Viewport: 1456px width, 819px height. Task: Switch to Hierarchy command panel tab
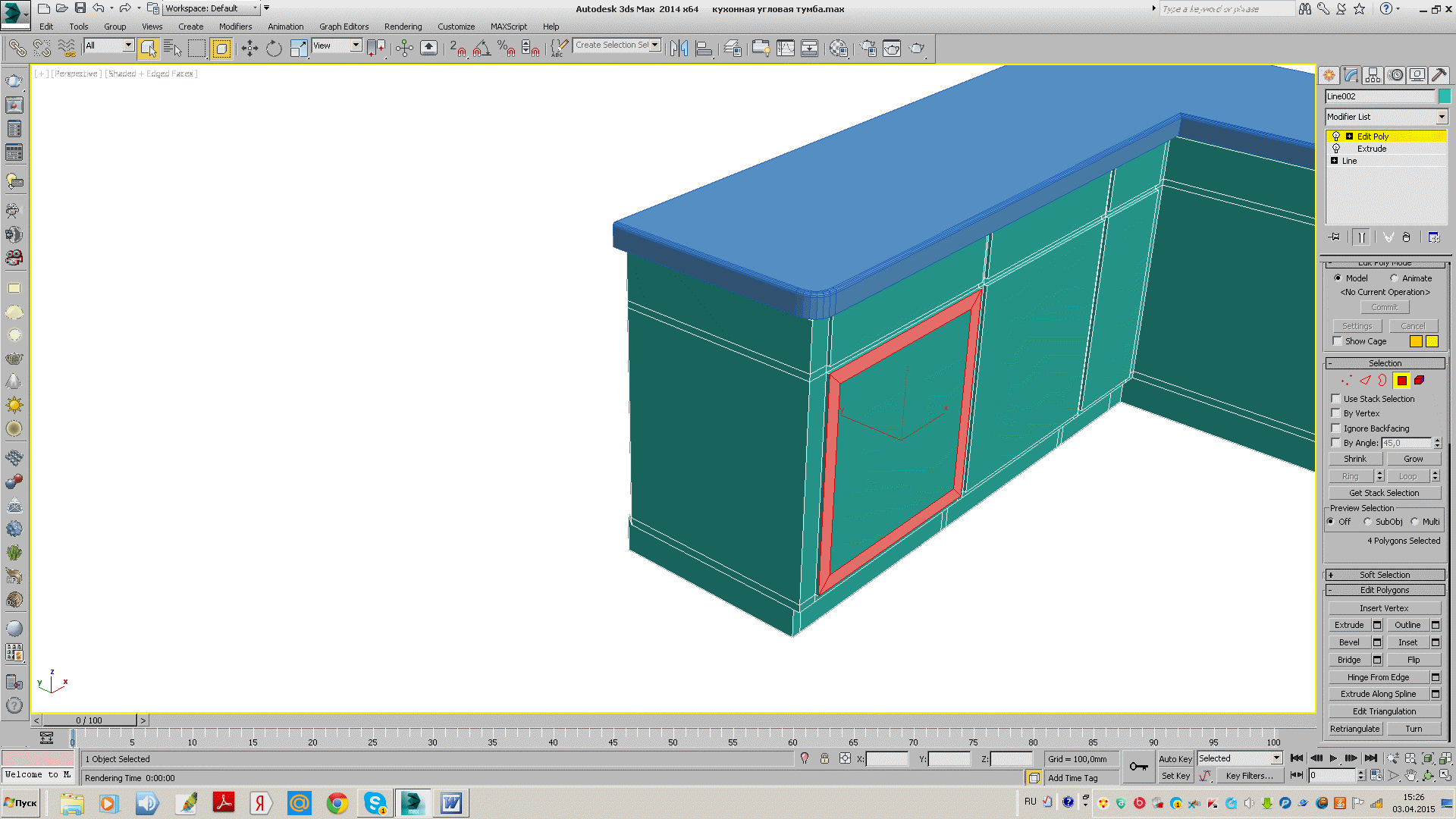(1373, 75)
